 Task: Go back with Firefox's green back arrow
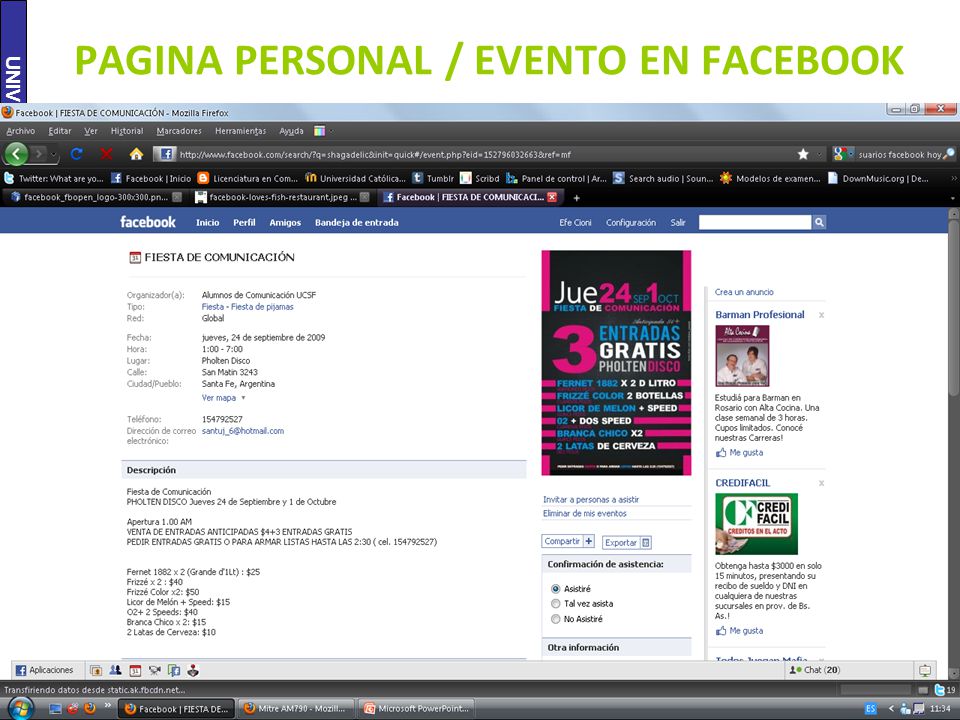17,154
